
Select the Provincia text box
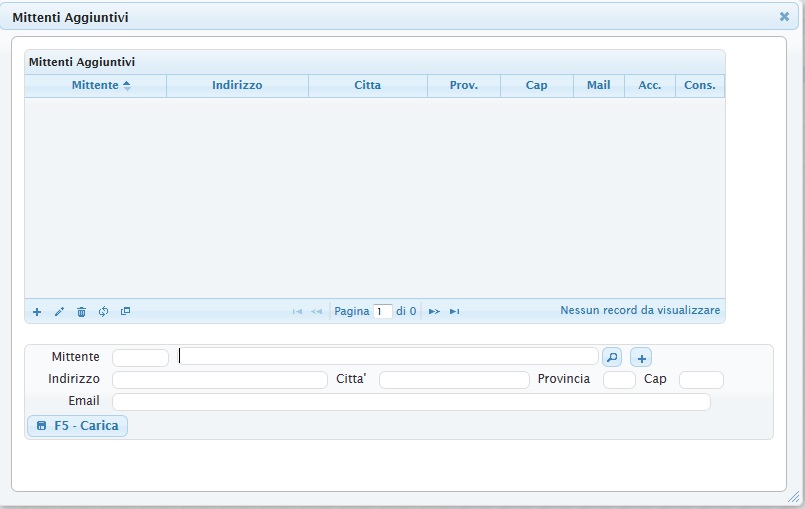tap(619, 380)
